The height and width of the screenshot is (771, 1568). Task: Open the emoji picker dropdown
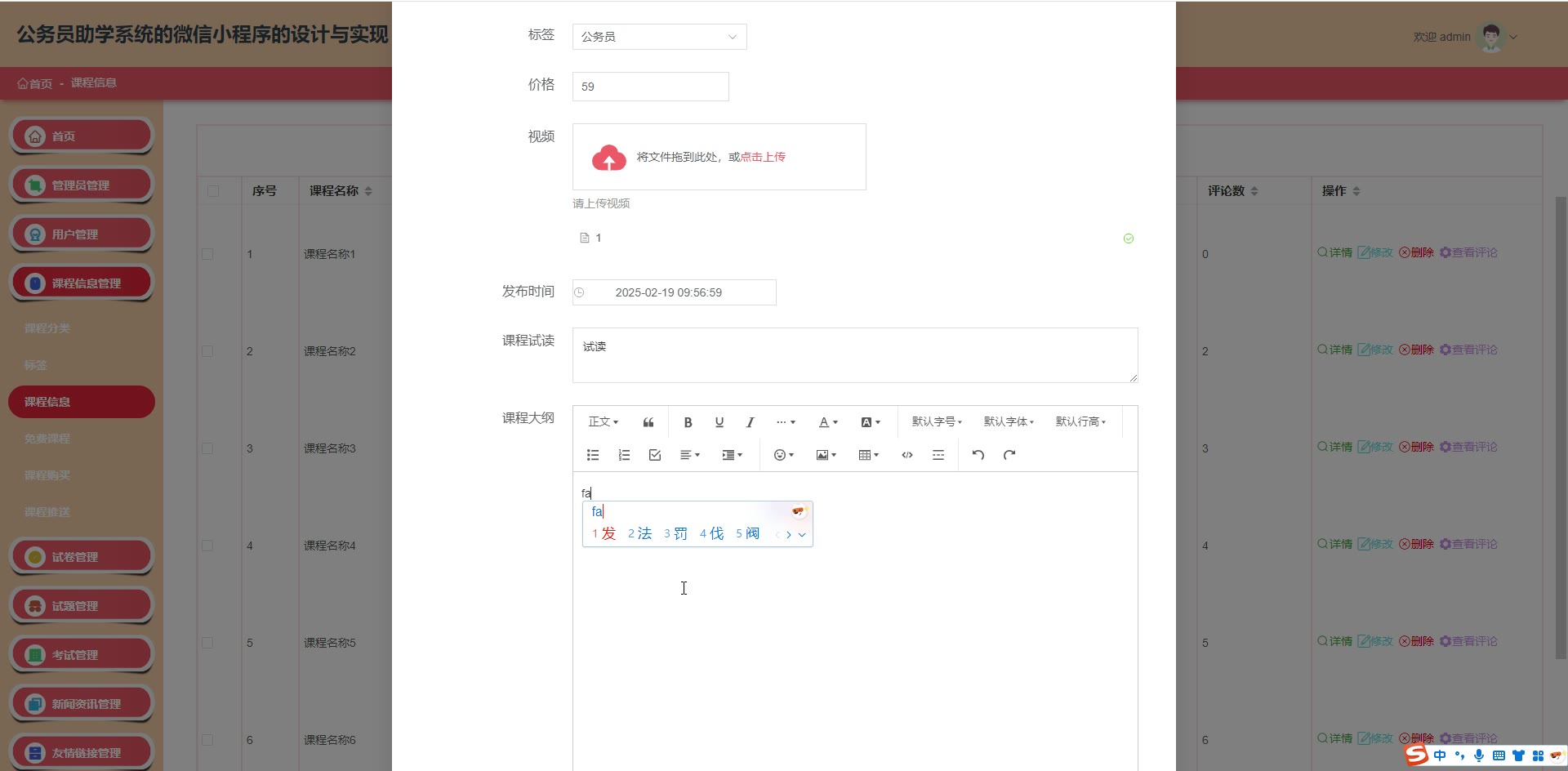point(784,455)
